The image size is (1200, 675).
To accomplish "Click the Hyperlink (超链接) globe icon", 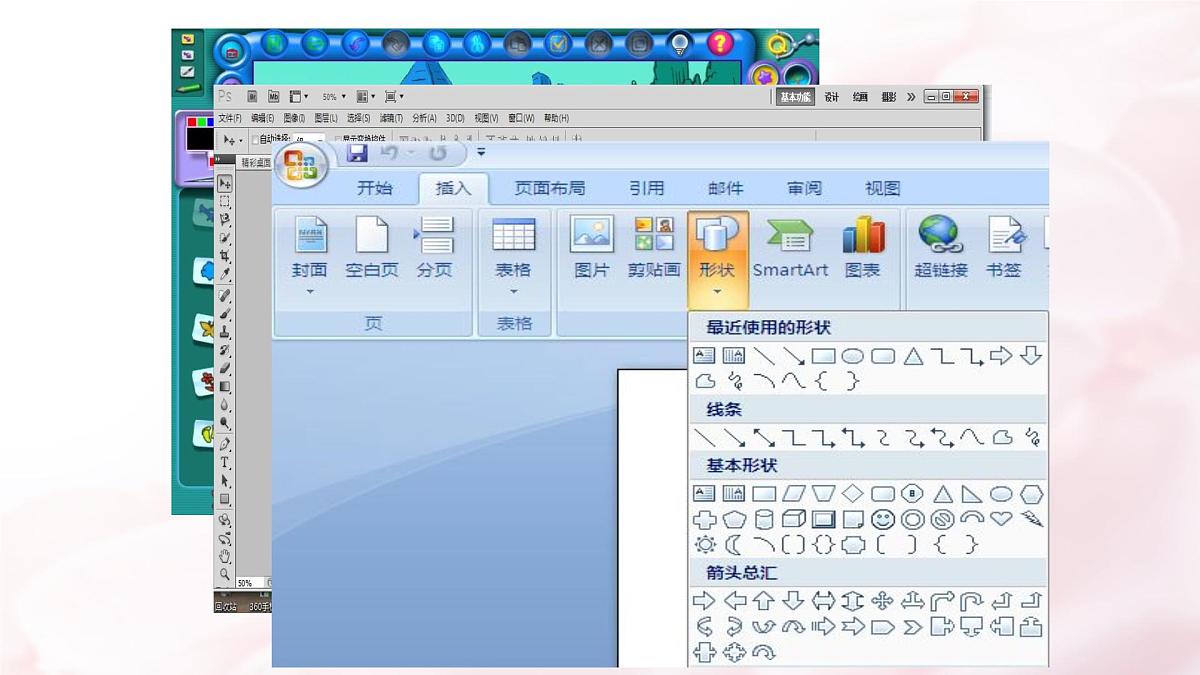I will tap(940, 234).
